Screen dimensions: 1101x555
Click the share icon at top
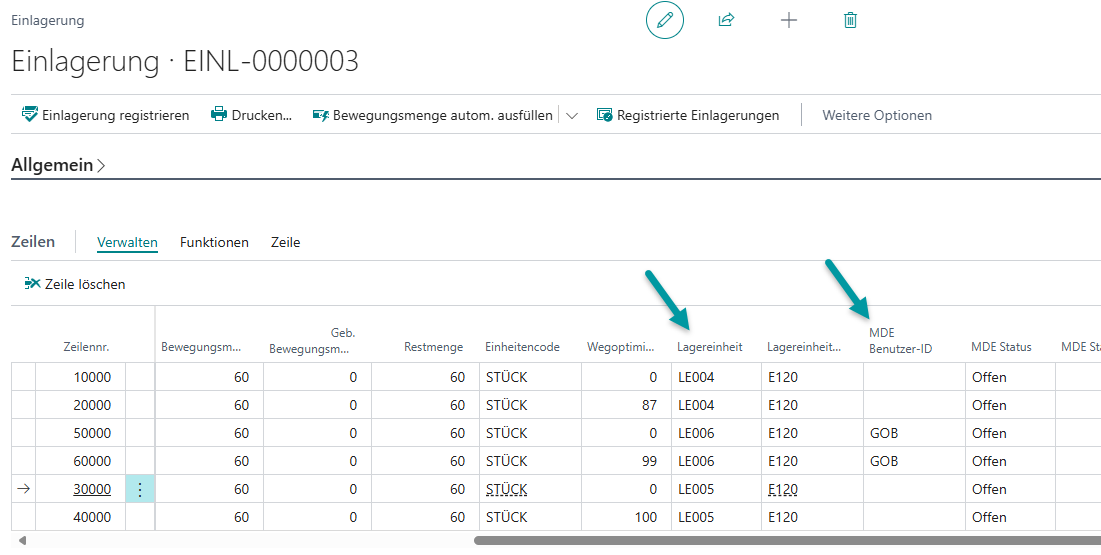click(x=727, y=20)
